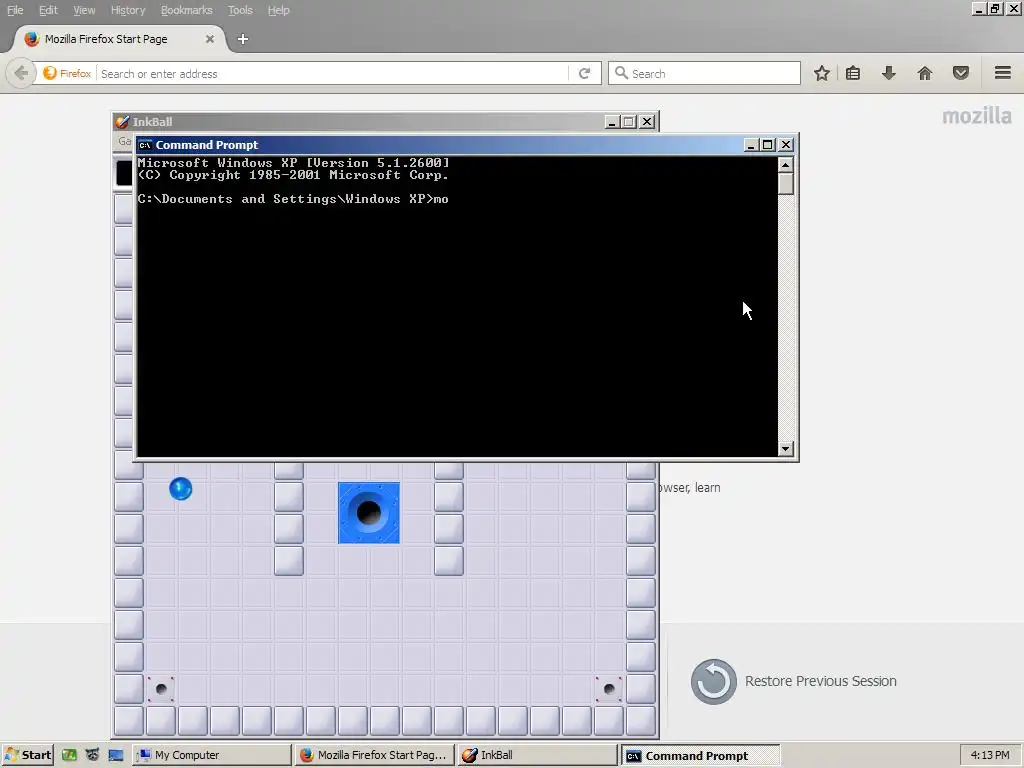Click the first green quick launch icon

[69, 756]
